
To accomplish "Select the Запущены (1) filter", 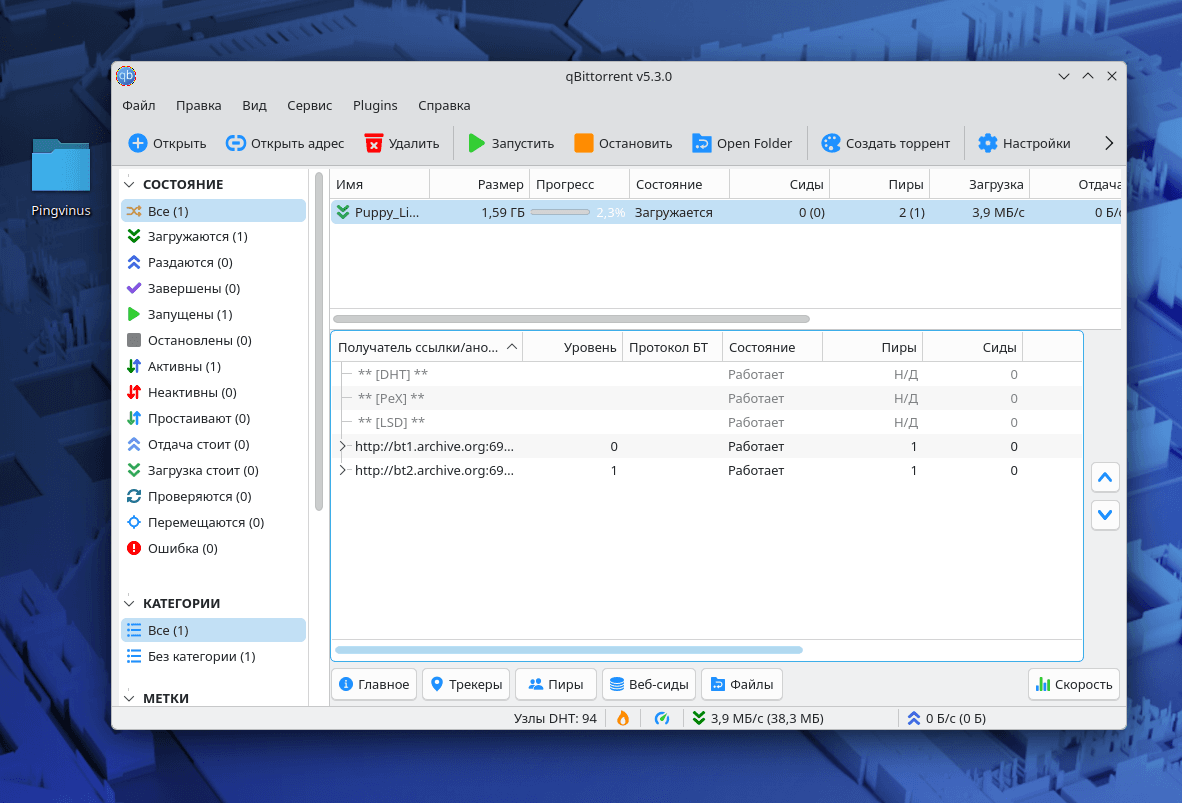I will click(213, 314).
